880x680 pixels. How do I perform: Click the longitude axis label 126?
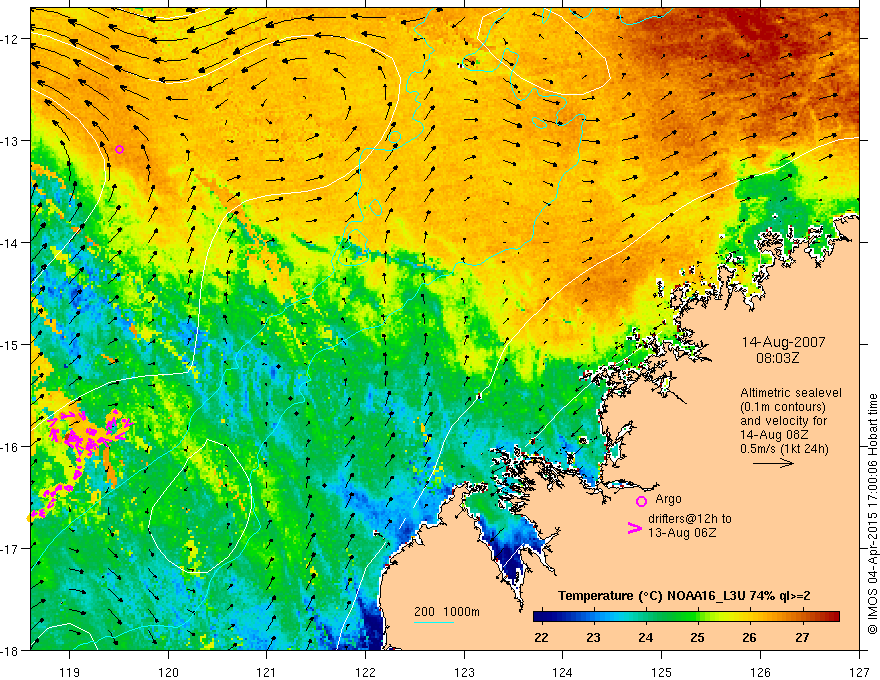tap(760, 672)
